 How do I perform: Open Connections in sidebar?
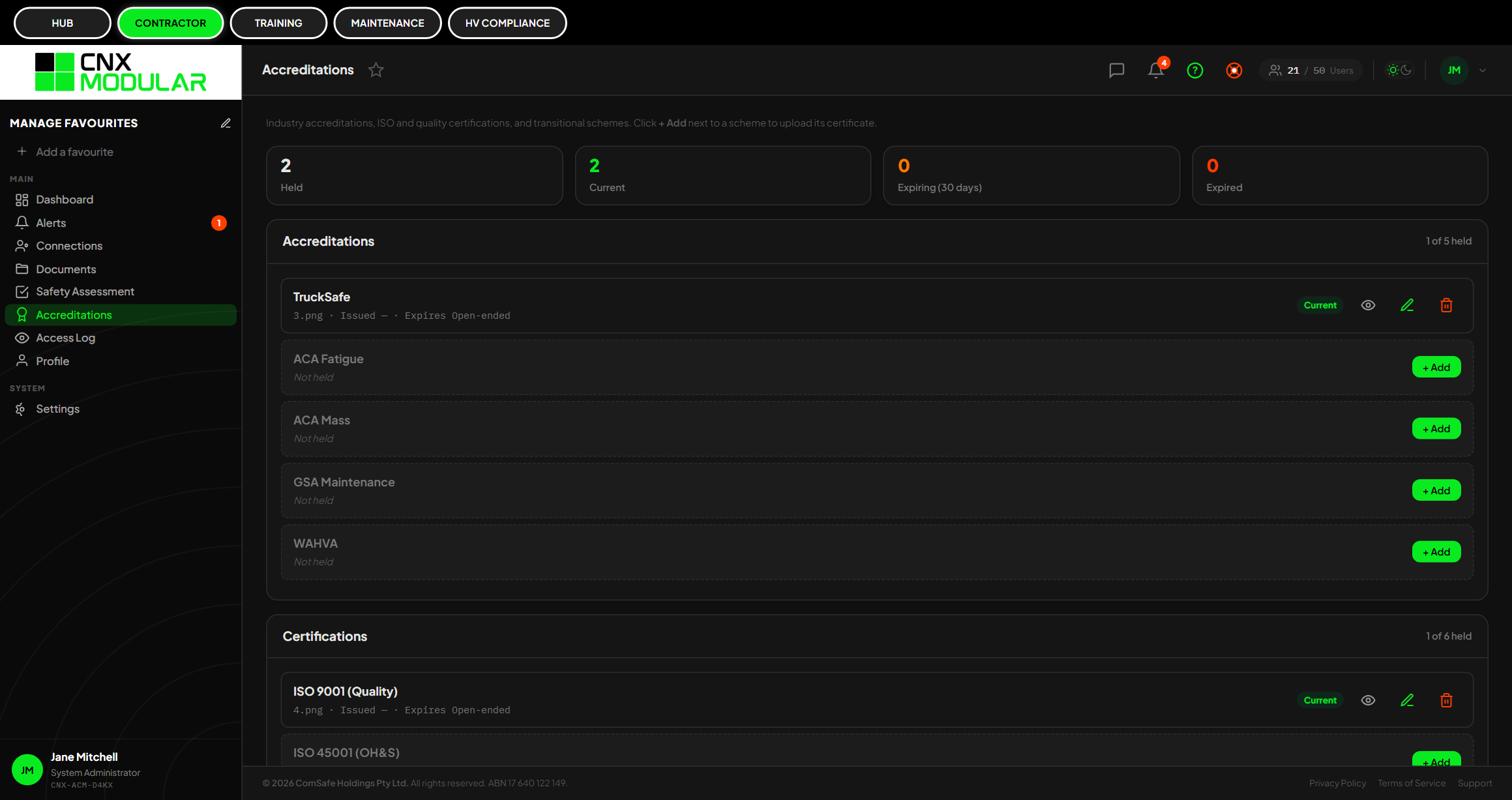click(121, 246)
